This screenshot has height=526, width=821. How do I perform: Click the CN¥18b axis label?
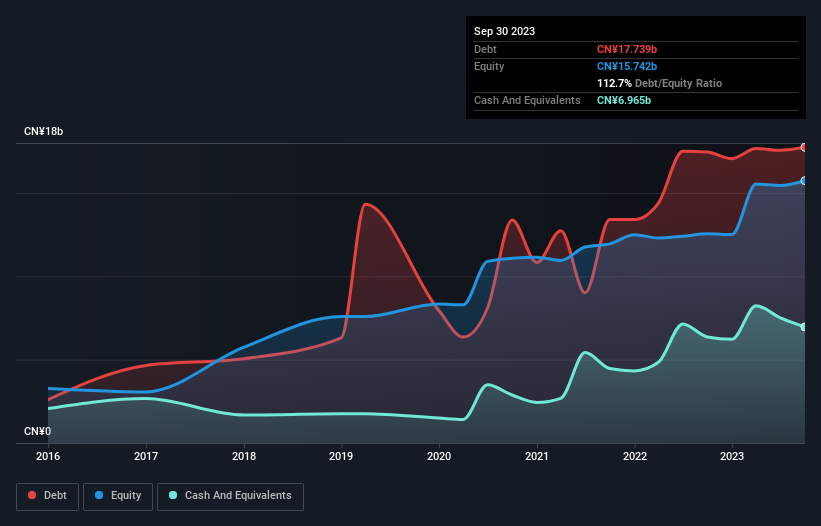pos(43,131)
